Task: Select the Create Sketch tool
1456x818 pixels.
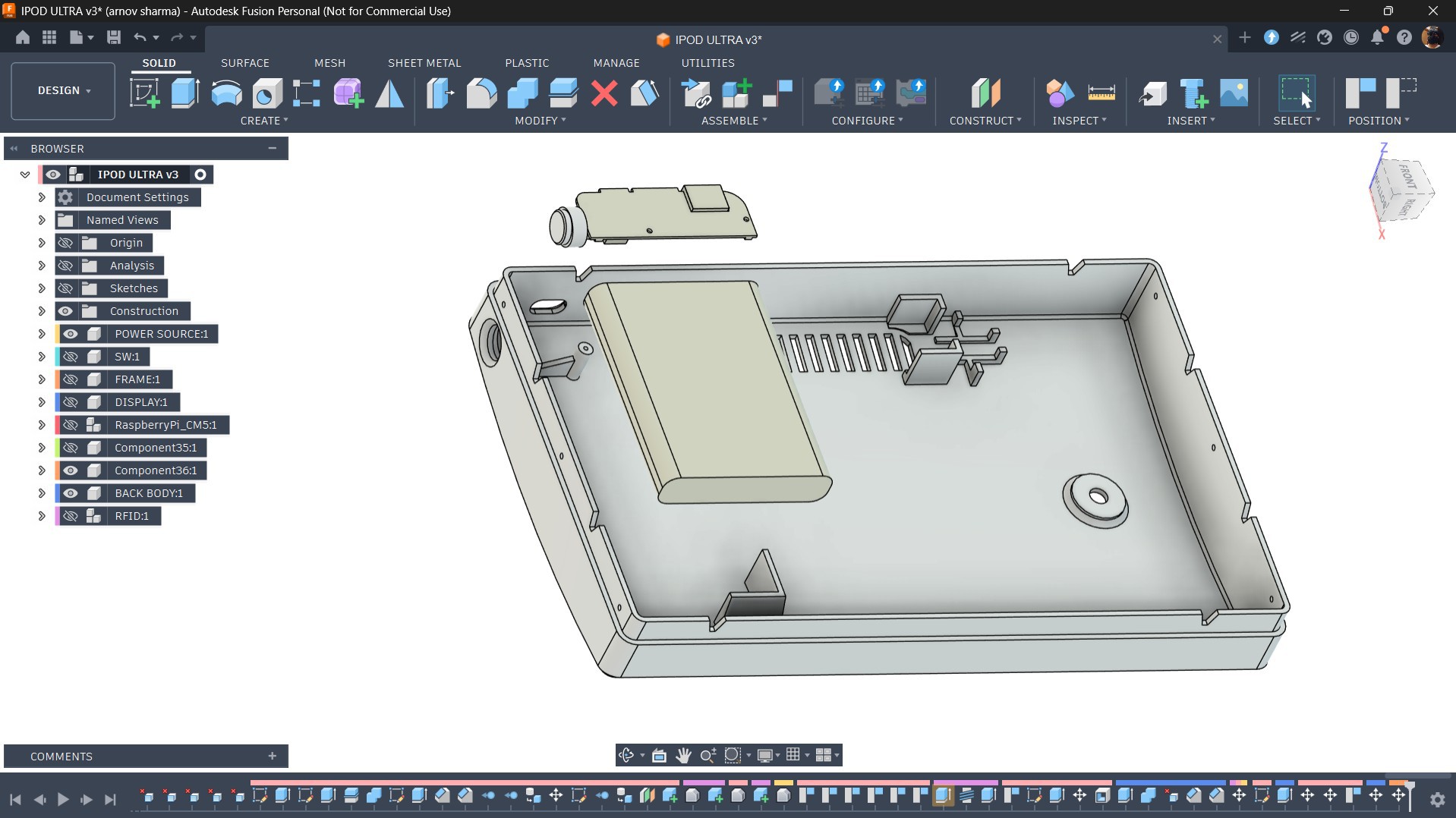Action: [x=144, y=93]
